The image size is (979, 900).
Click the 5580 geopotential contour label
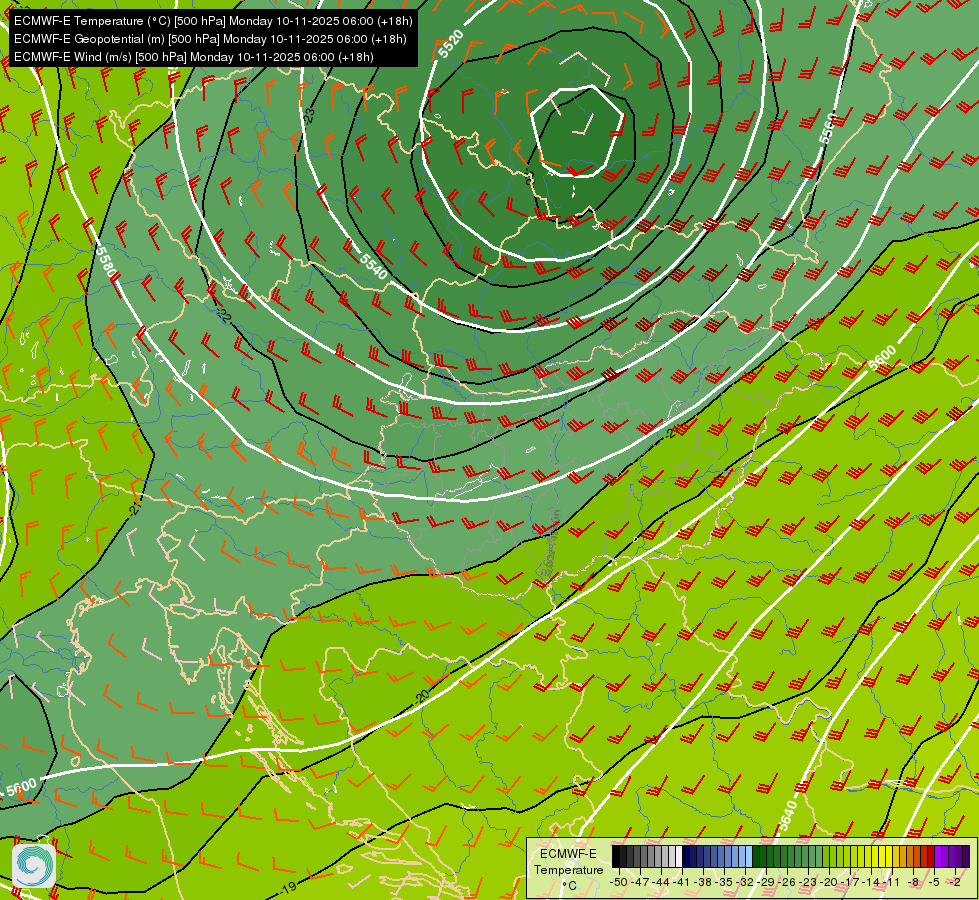(106, 262)
